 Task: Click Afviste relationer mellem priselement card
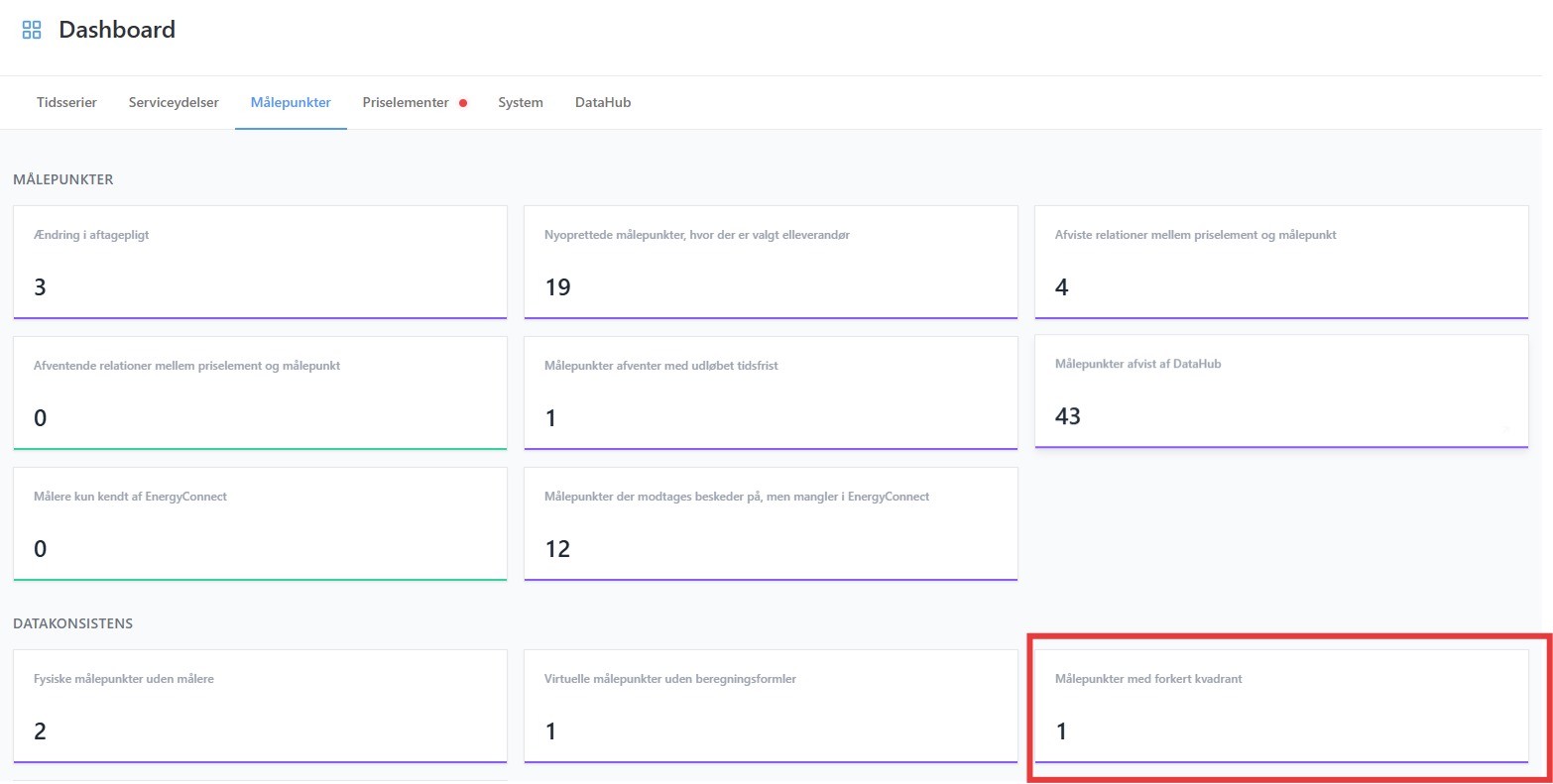coord(1281,263)
